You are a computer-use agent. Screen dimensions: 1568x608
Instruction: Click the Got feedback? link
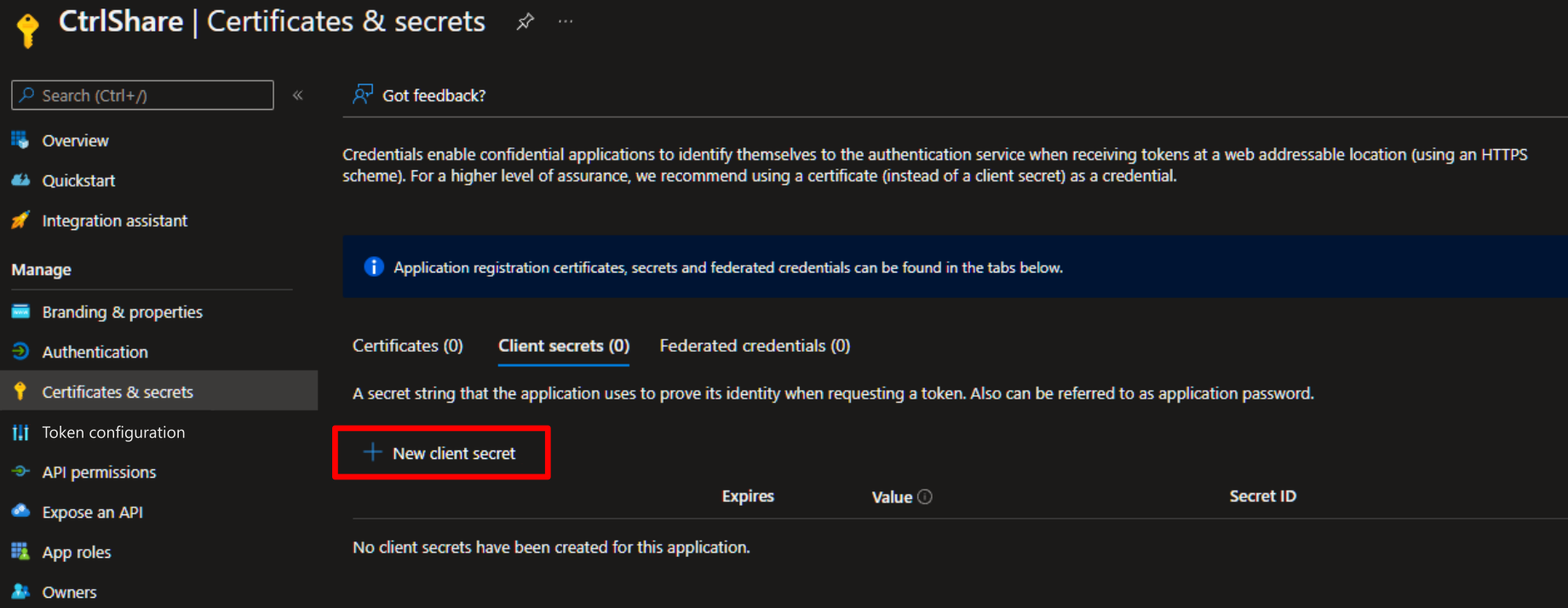[x=434, y=95]
